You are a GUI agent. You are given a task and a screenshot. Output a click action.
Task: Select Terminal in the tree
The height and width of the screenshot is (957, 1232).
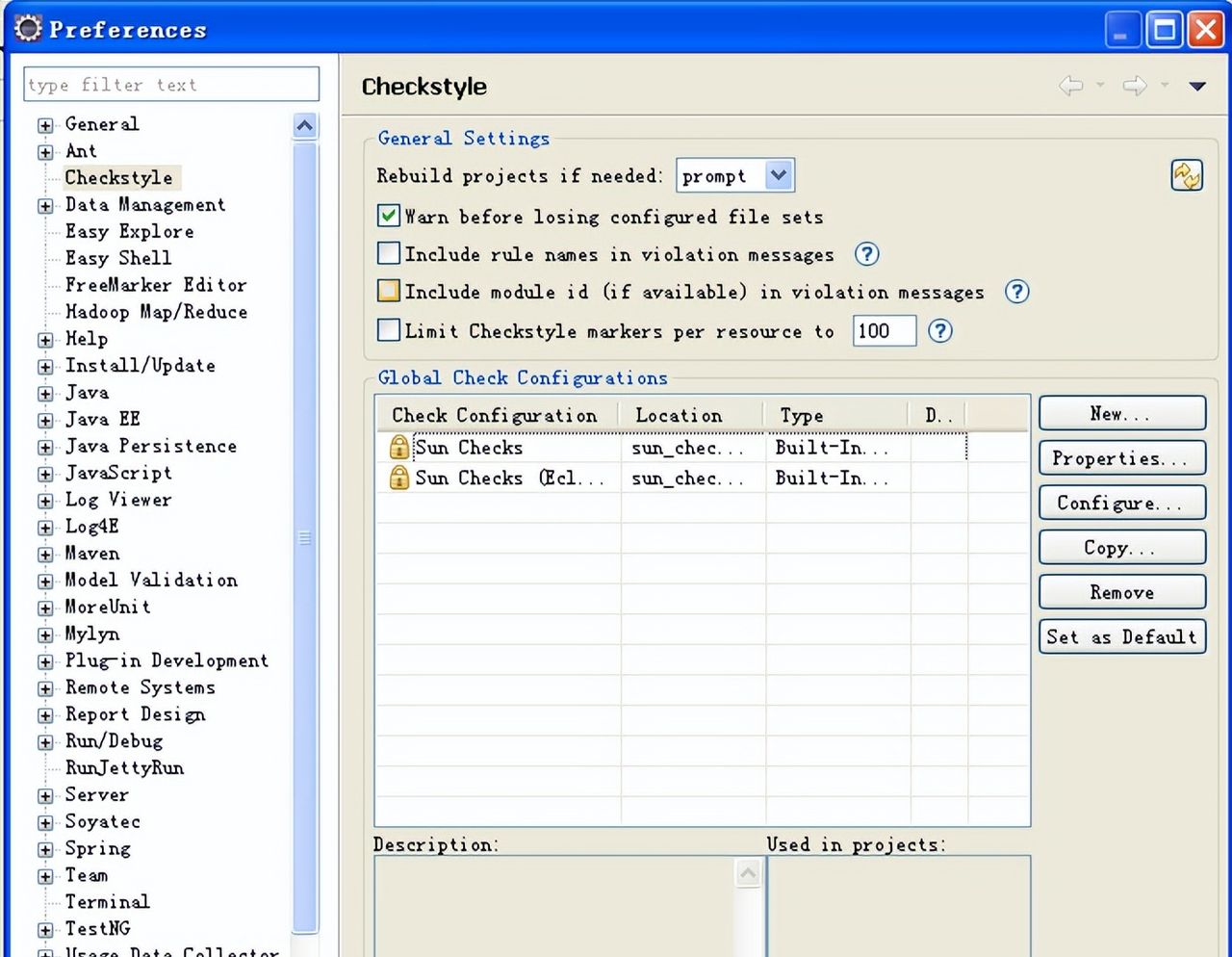pyautogui.click(x=107, y=902)
